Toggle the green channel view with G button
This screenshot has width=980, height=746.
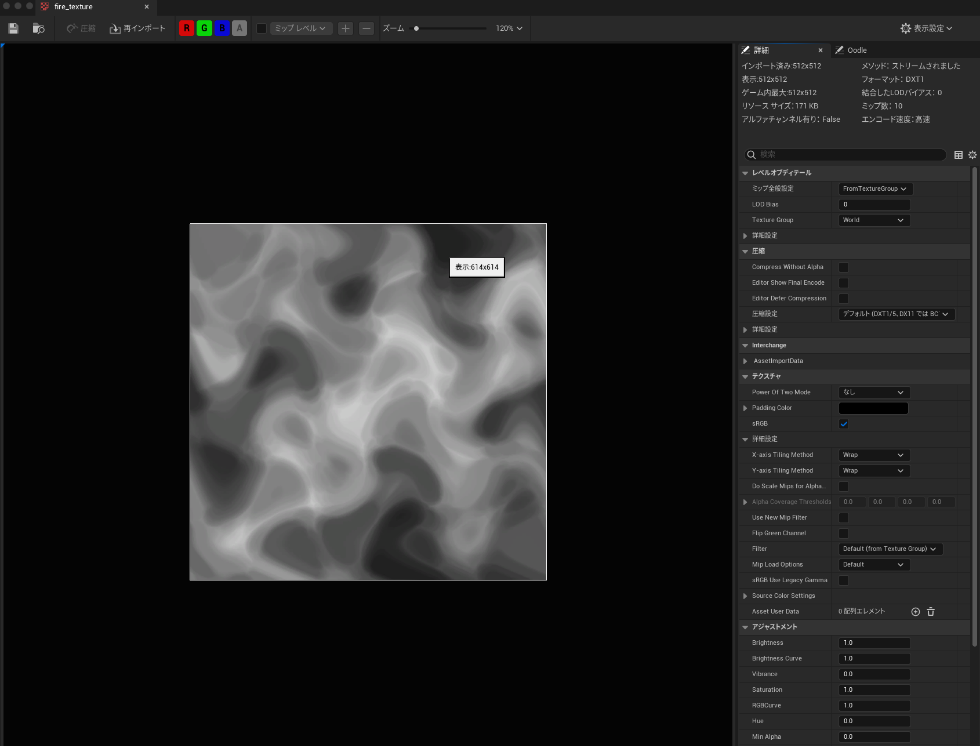(x=203, y=28)
